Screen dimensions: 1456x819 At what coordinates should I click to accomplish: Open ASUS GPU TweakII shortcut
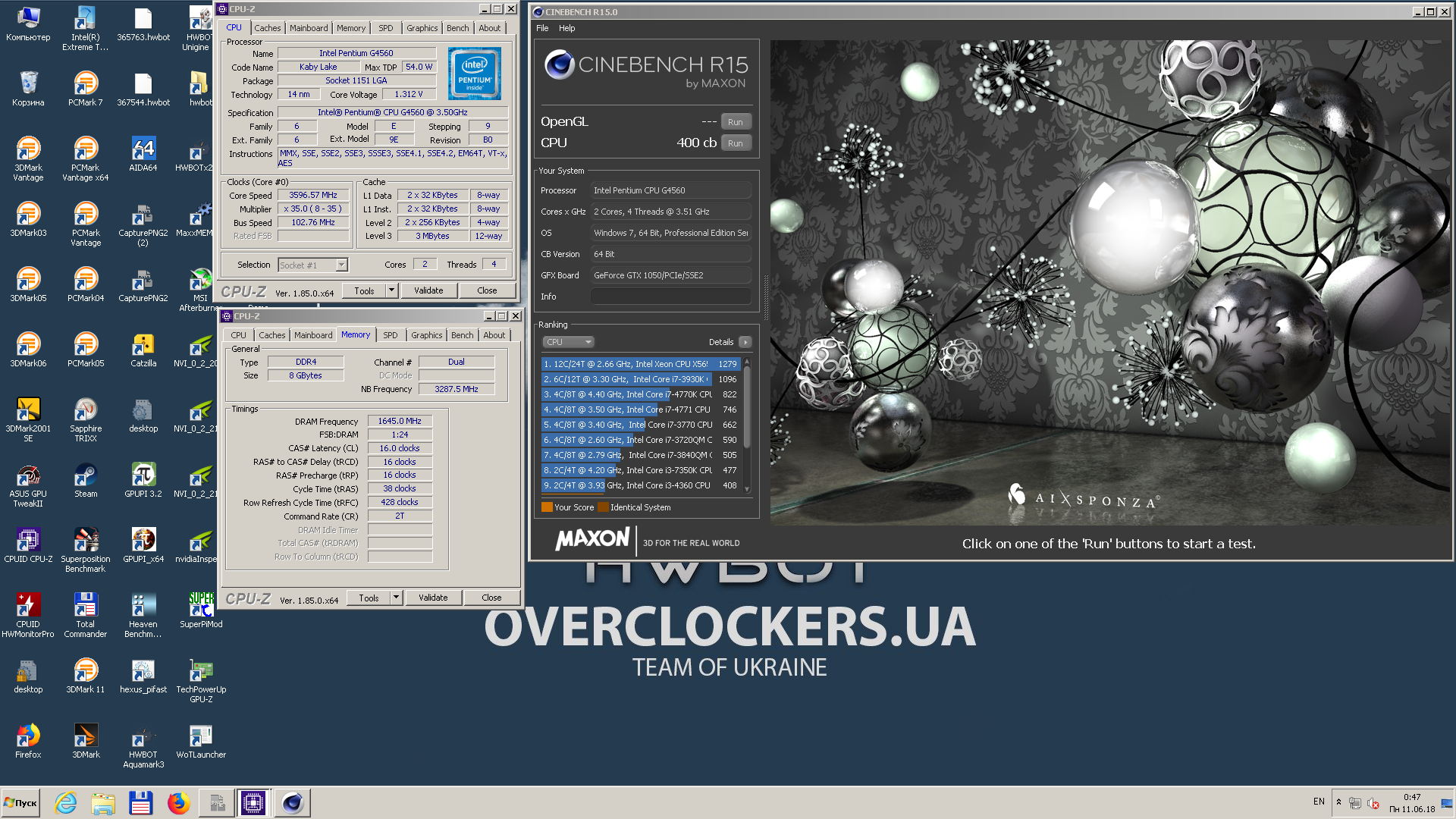[x=28, y=485]
